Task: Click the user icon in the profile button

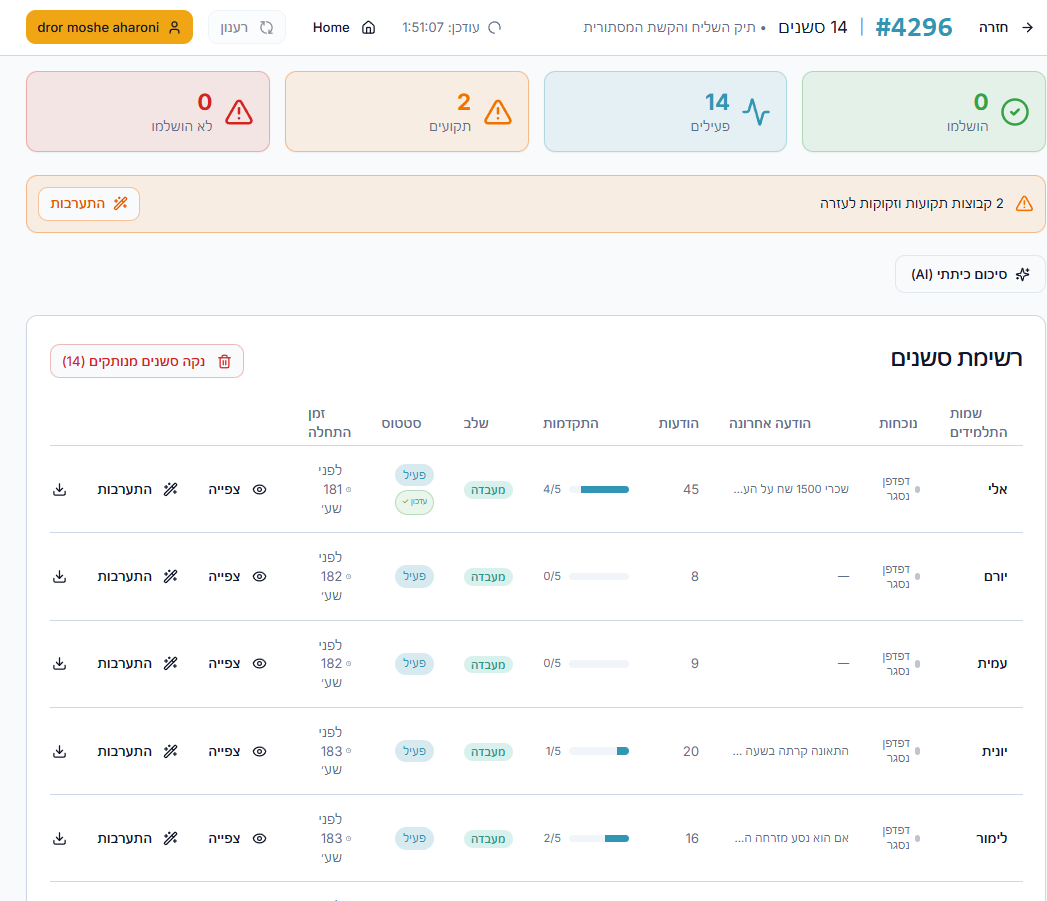Action: [x=174, y=27]
